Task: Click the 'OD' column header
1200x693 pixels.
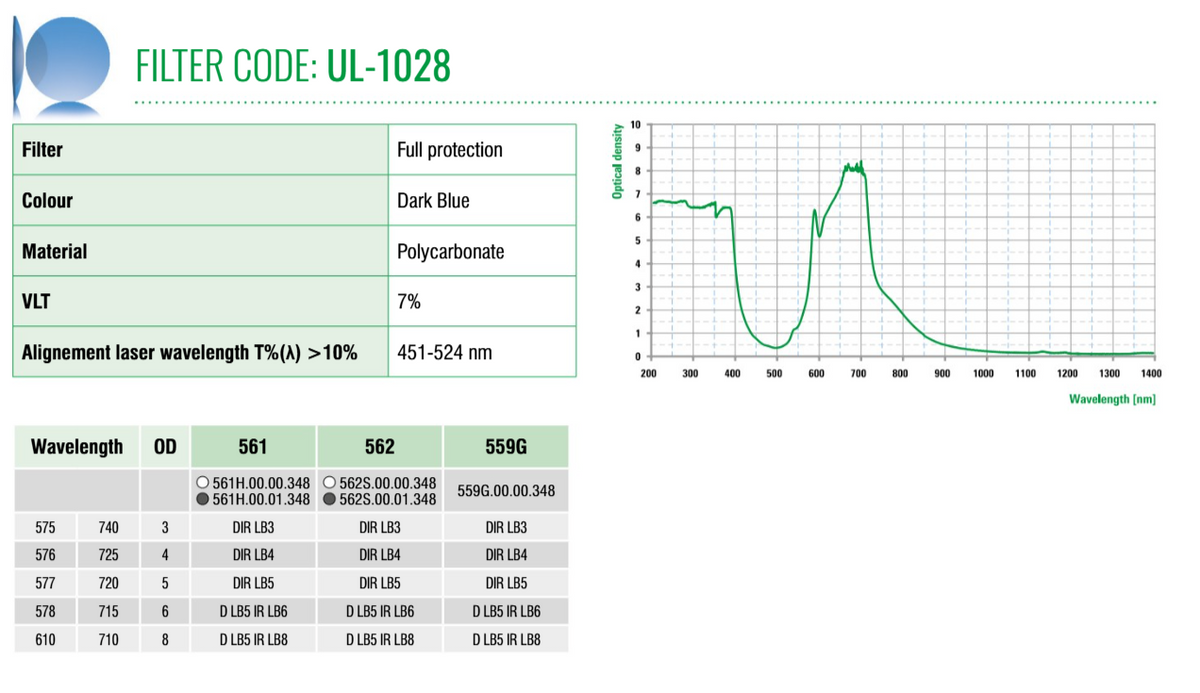Action: click(165, 447)
